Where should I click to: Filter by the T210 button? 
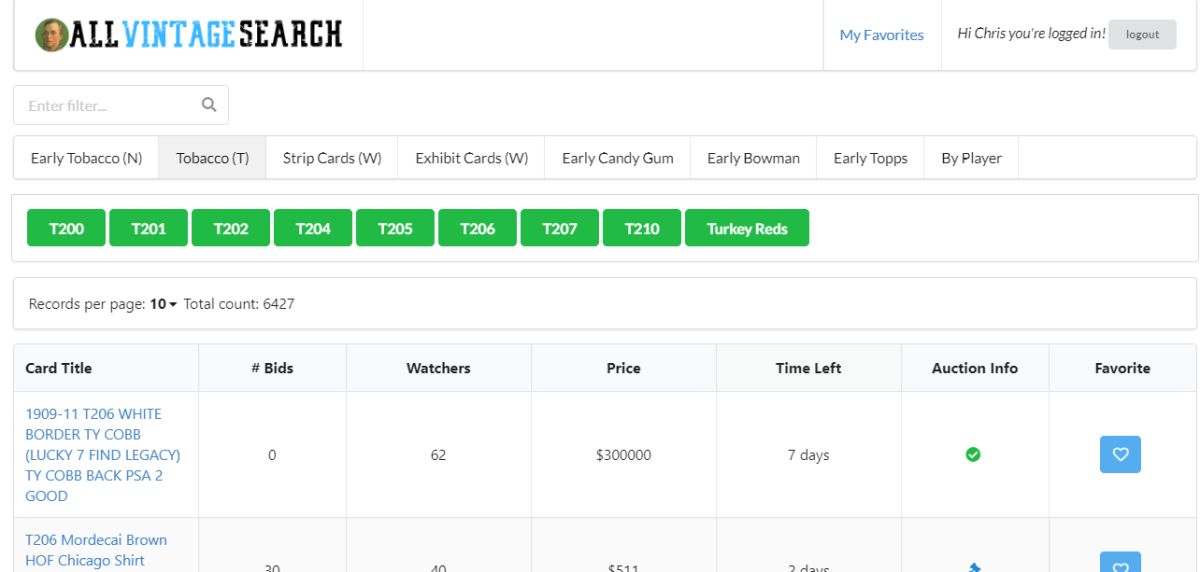642,228
